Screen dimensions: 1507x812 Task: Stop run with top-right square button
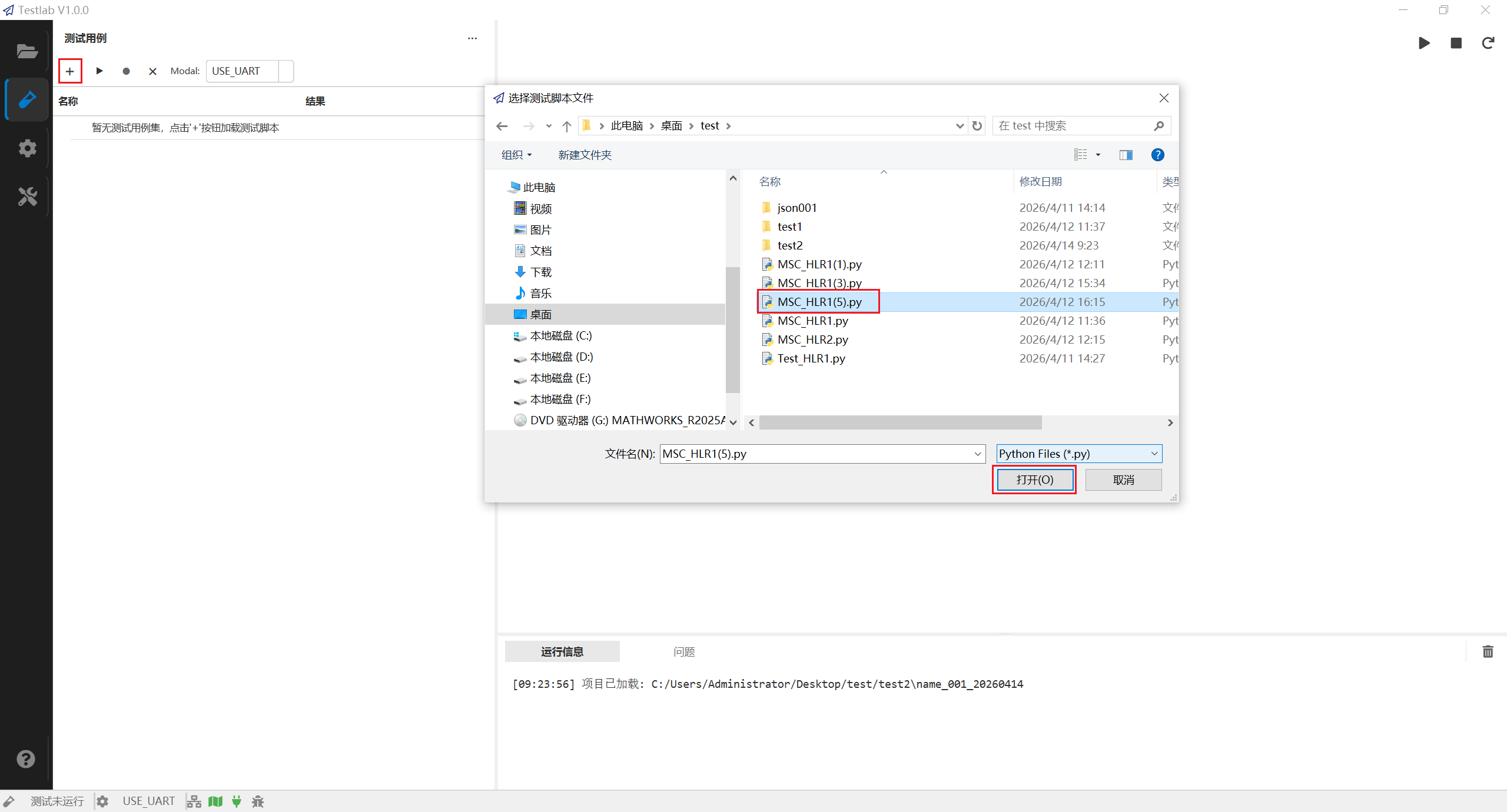coord(1456,43)
